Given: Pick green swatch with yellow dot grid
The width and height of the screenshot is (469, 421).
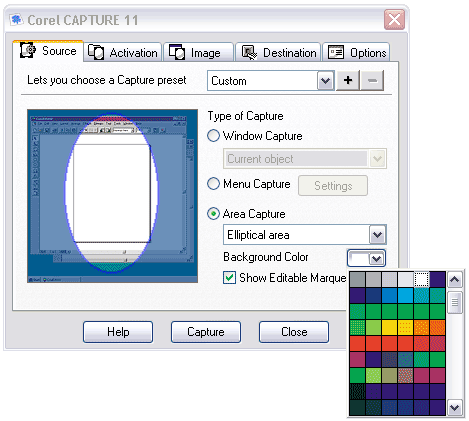Looking at the screenshot, I should [357, 327].
